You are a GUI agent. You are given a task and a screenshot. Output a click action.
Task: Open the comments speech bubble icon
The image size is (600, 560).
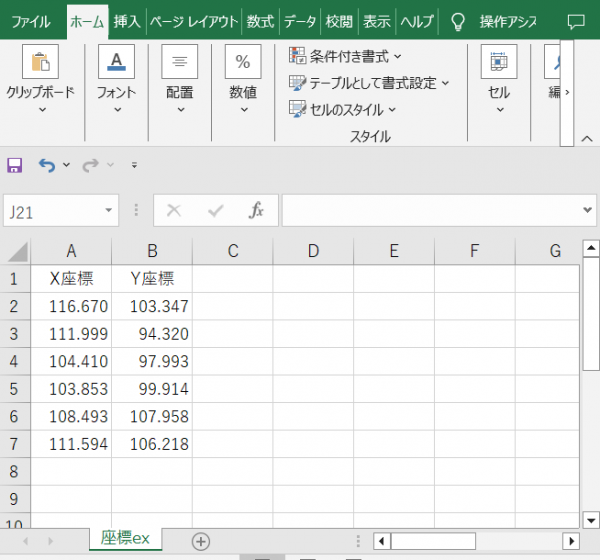point(576,21)
